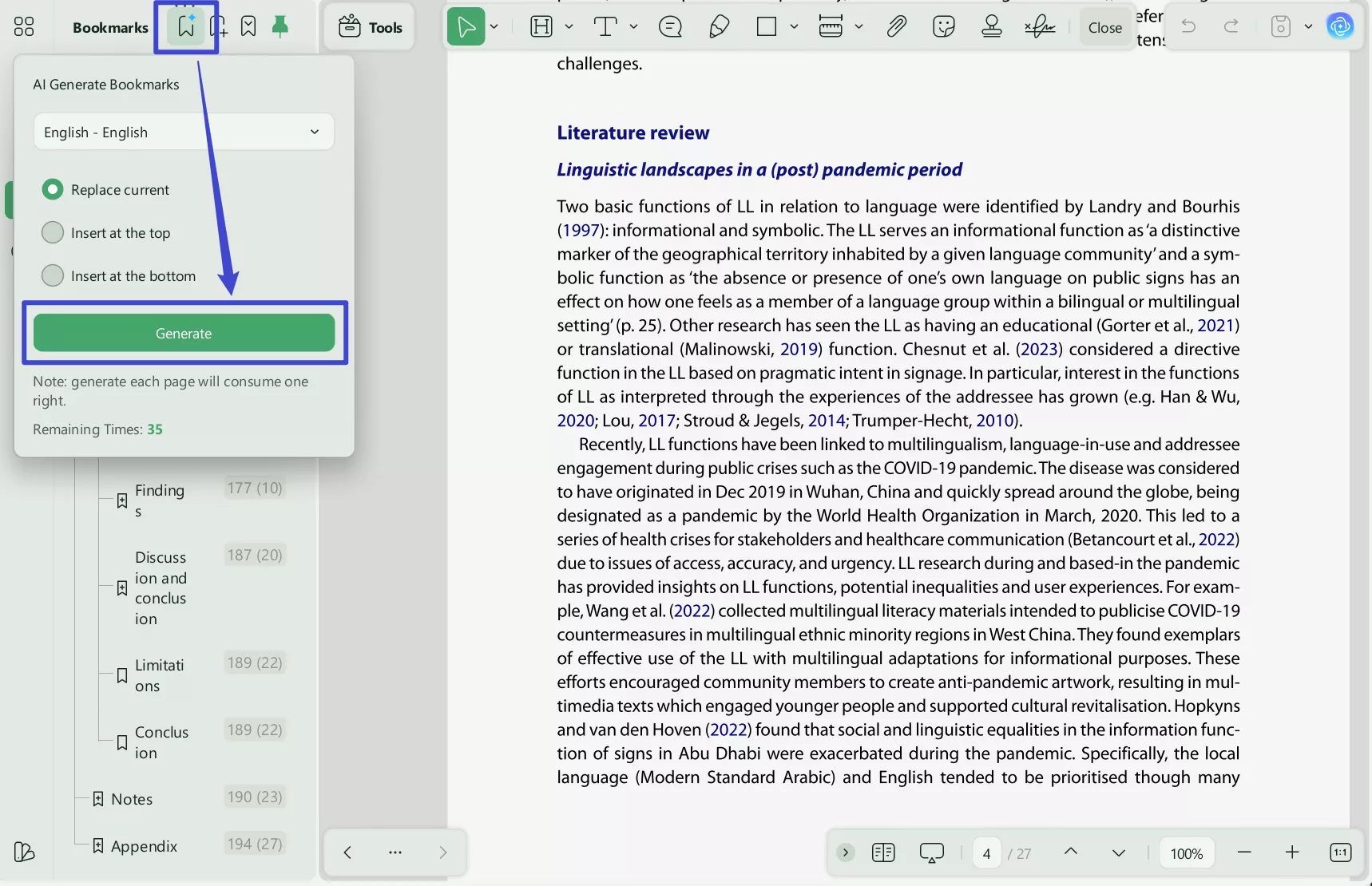Expand the shape tool dropdown arrow
The width and height of the screenshot is (1372, 886).
pyautogui.click(x=794, y=26)
